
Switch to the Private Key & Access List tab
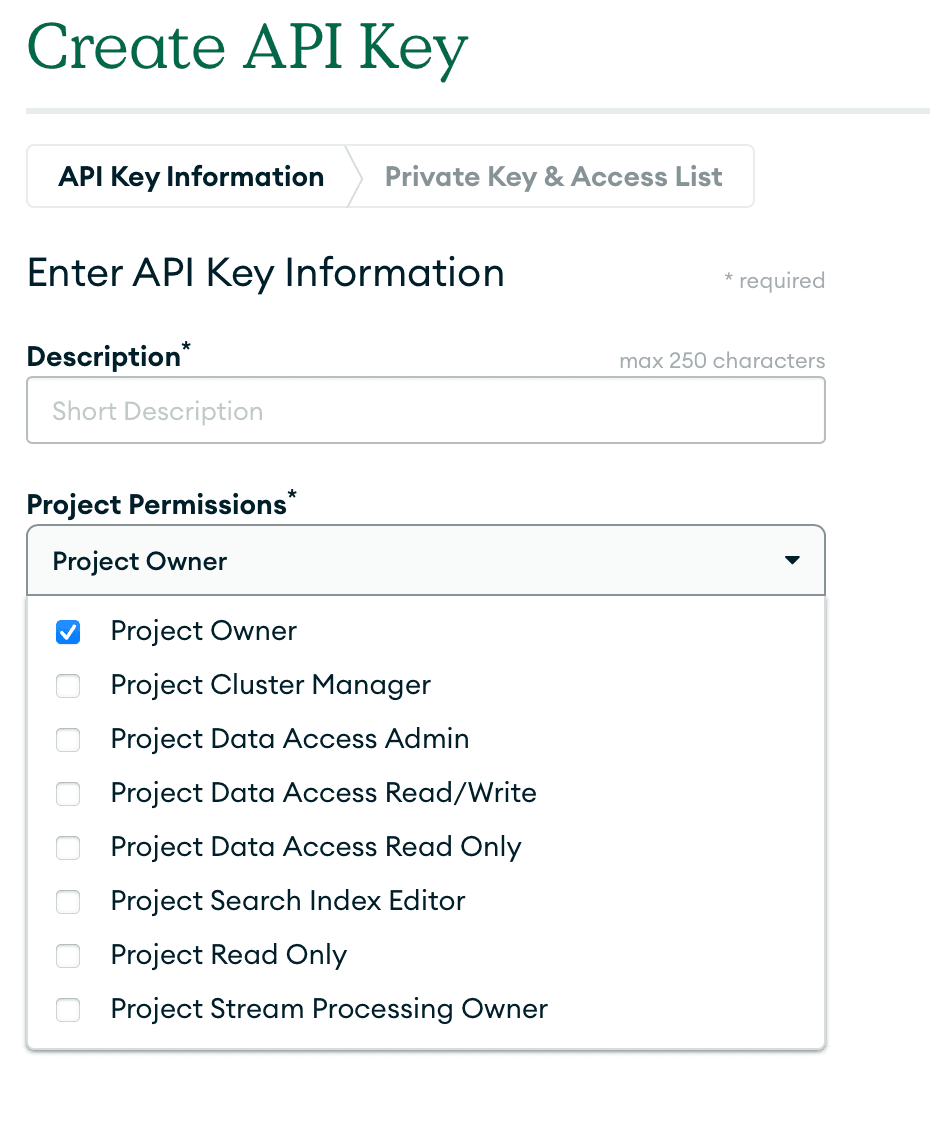coord(553,177)
